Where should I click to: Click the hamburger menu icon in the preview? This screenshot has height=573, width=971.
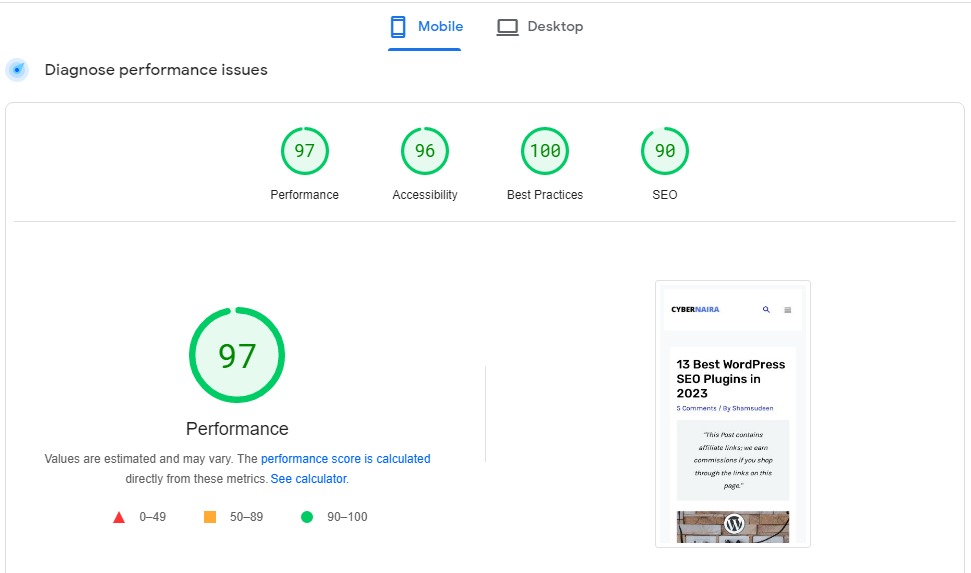click(x=788, y=310)
